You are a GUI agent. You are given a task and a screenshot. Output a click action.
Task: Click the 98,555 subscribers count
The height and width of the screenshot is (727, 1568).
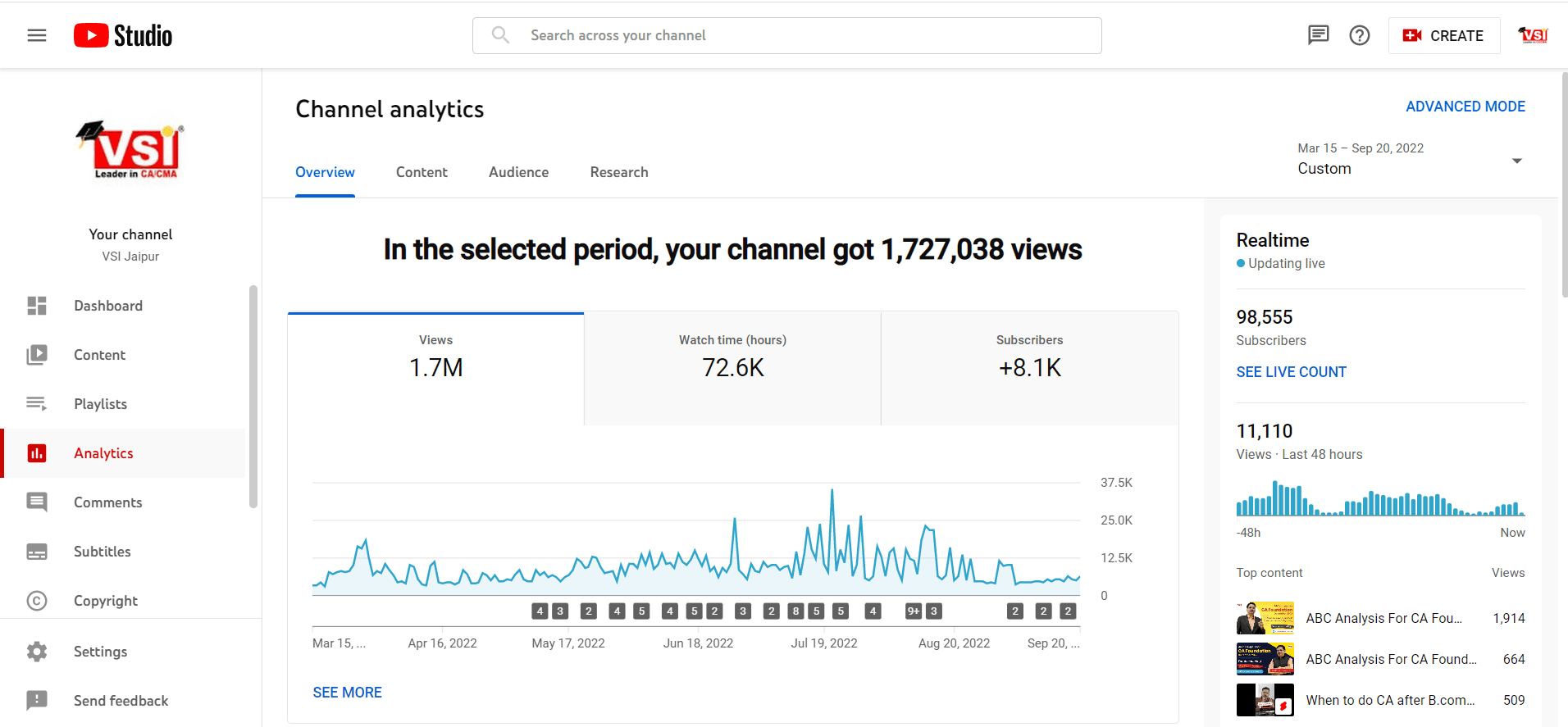click(x=1264, y=317)
